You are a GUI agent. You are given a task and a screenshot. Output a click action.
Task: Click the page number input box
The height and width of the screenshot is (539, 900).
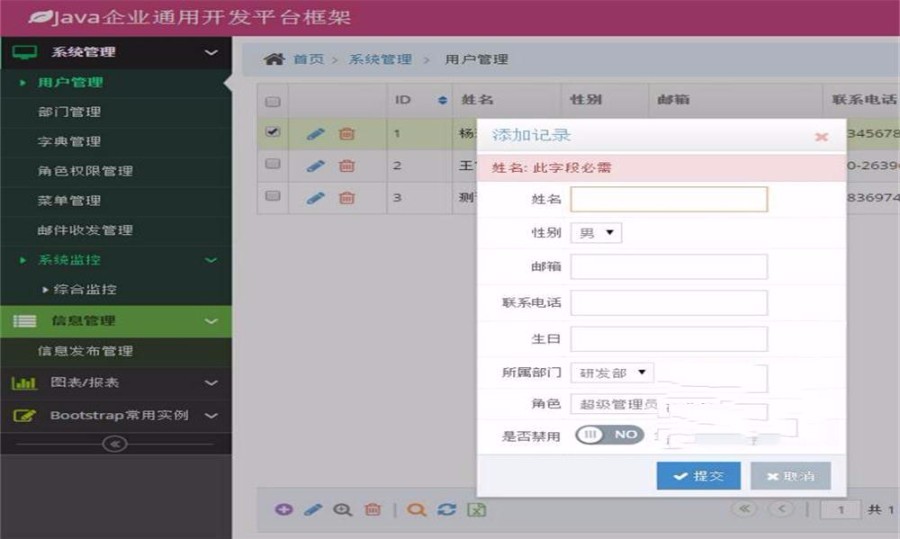[x=841, y=509]
